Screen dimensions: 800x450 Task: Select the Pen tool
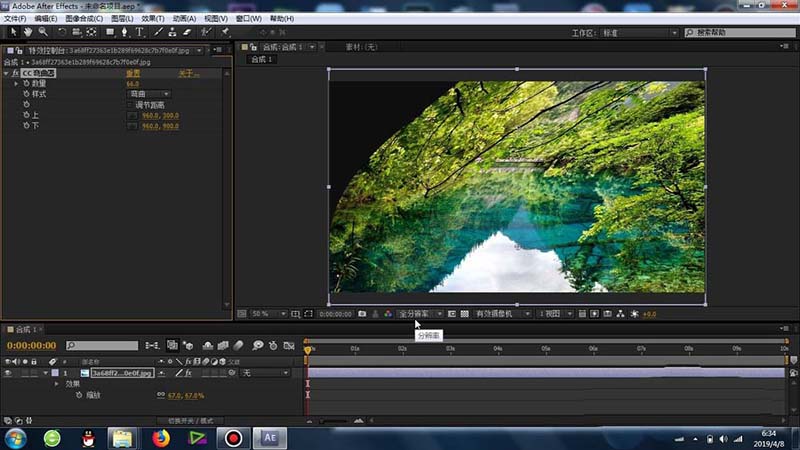coord(124,32)
